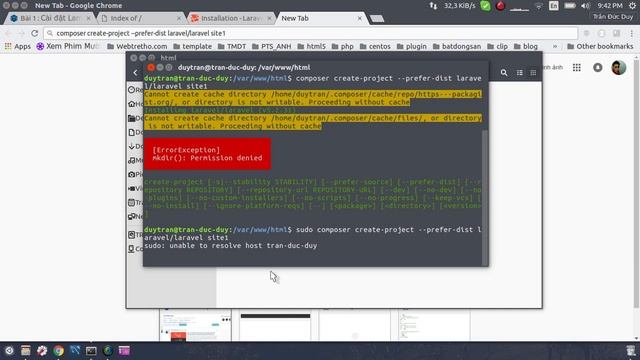The height and width of the screenshot is (360, 640).
Task: Open the system settings gear menu
Action: [x=632, y=6]
